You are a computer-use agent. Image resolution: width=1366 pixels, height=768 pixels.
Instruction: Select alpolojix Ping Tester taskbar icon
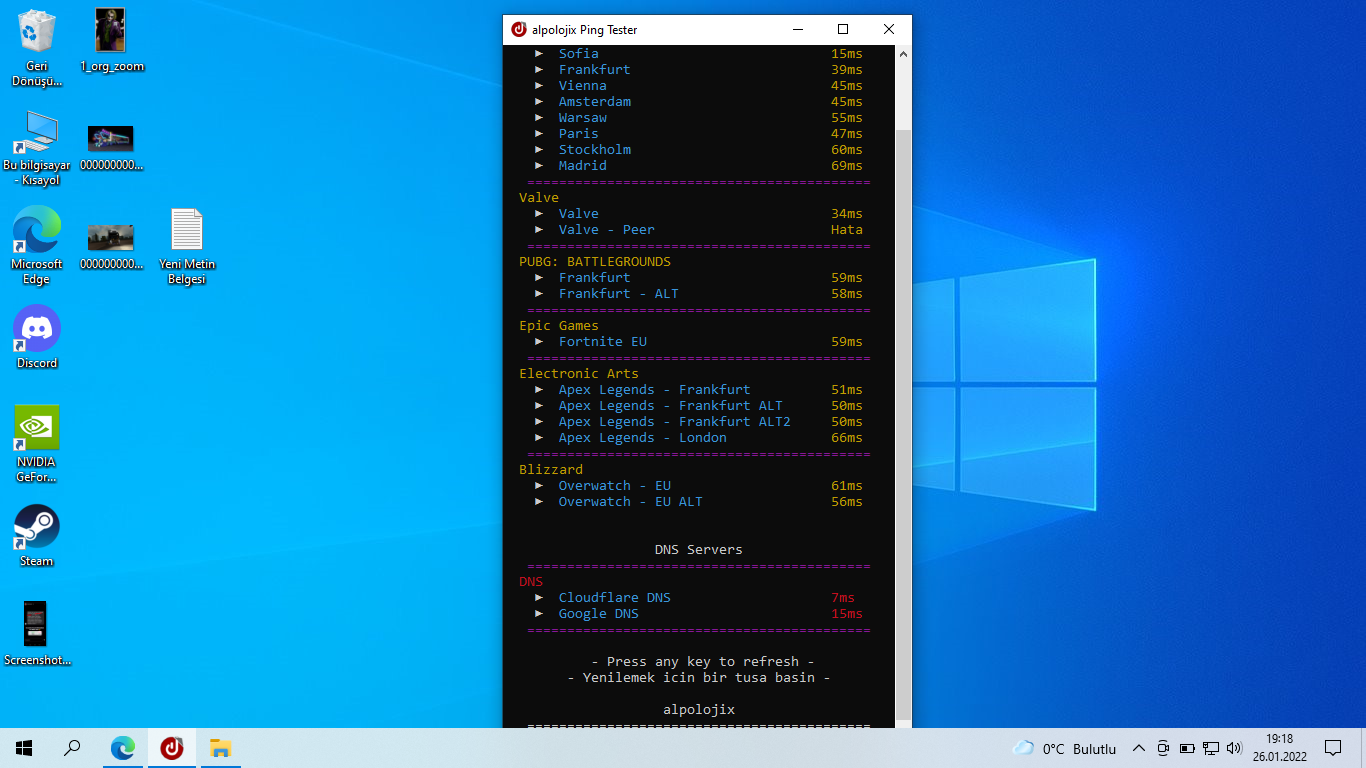(x=172, y=748)
